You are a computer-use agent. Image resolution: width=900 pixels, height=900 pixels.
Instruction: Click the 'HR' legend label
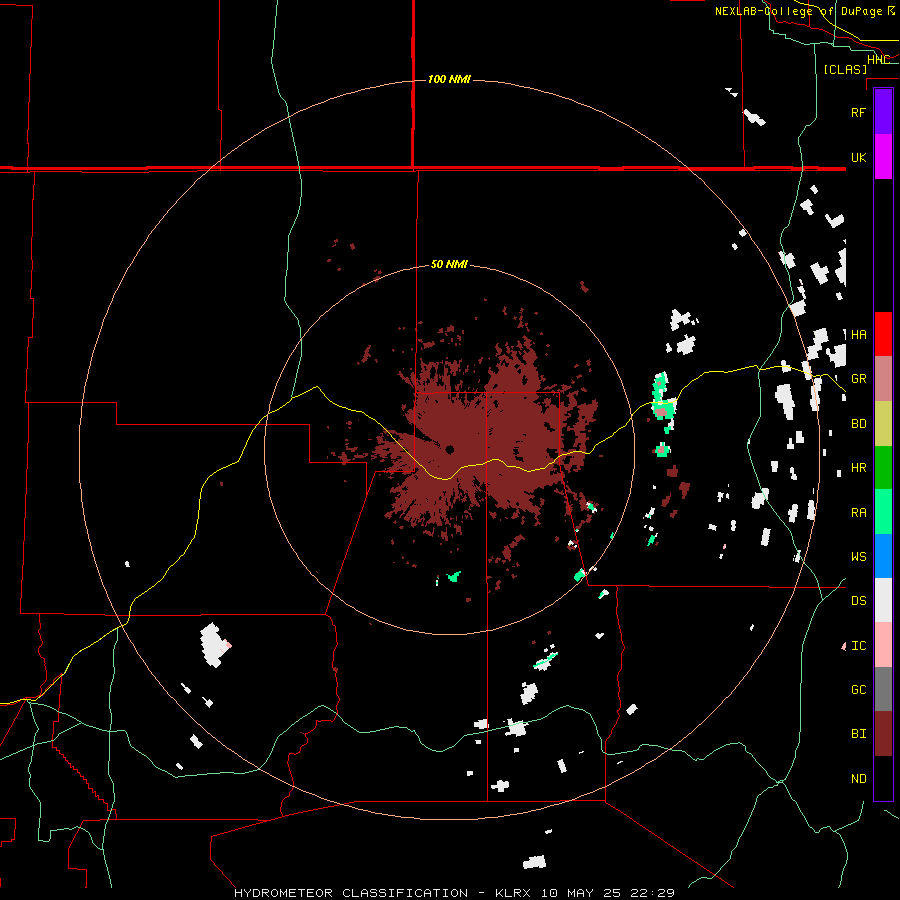pyautogui.click(x=858, y=468)
